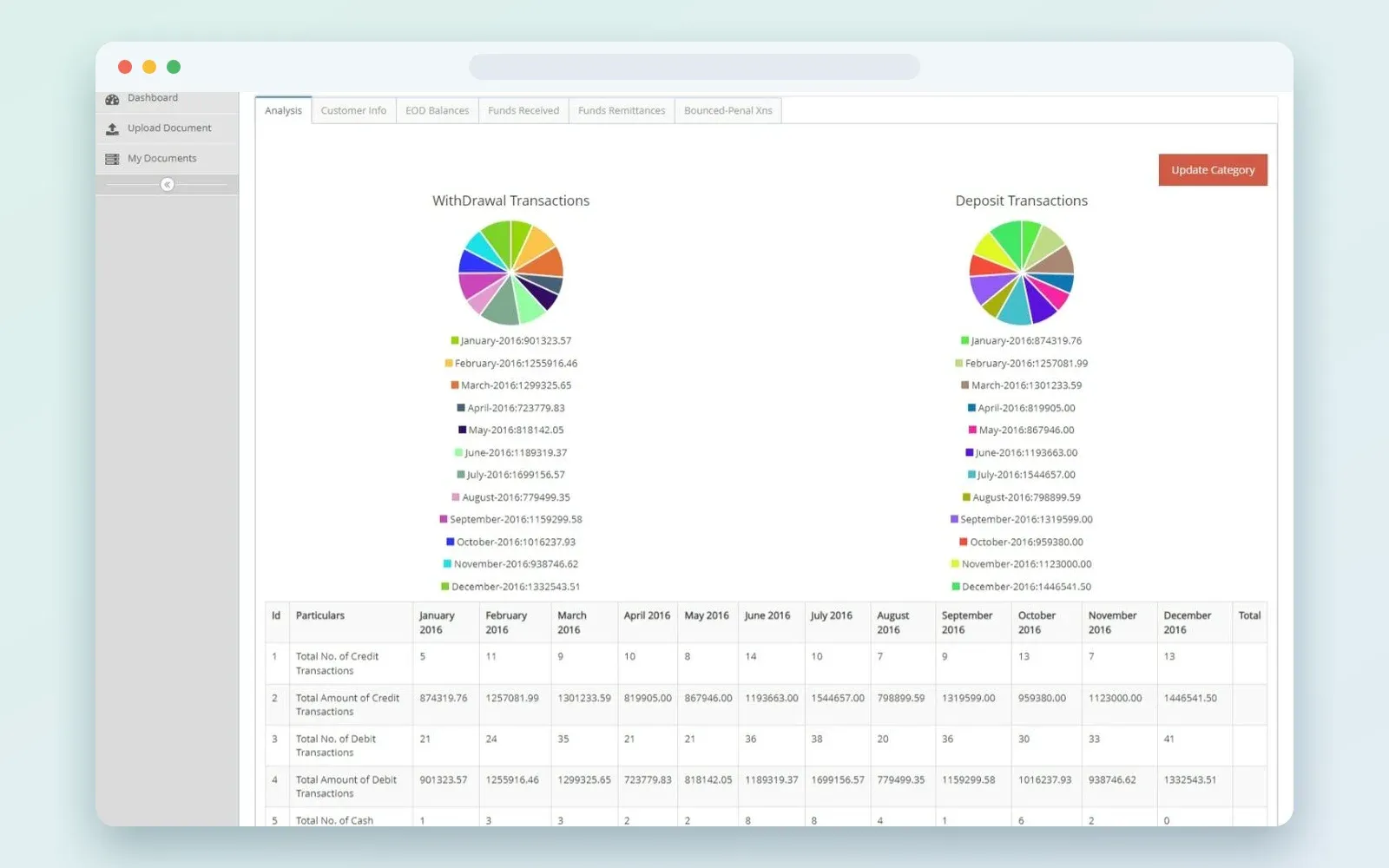Click the My Documents list icon
Viewport: 1389px width, 868px height.
[x=112, y=159]
